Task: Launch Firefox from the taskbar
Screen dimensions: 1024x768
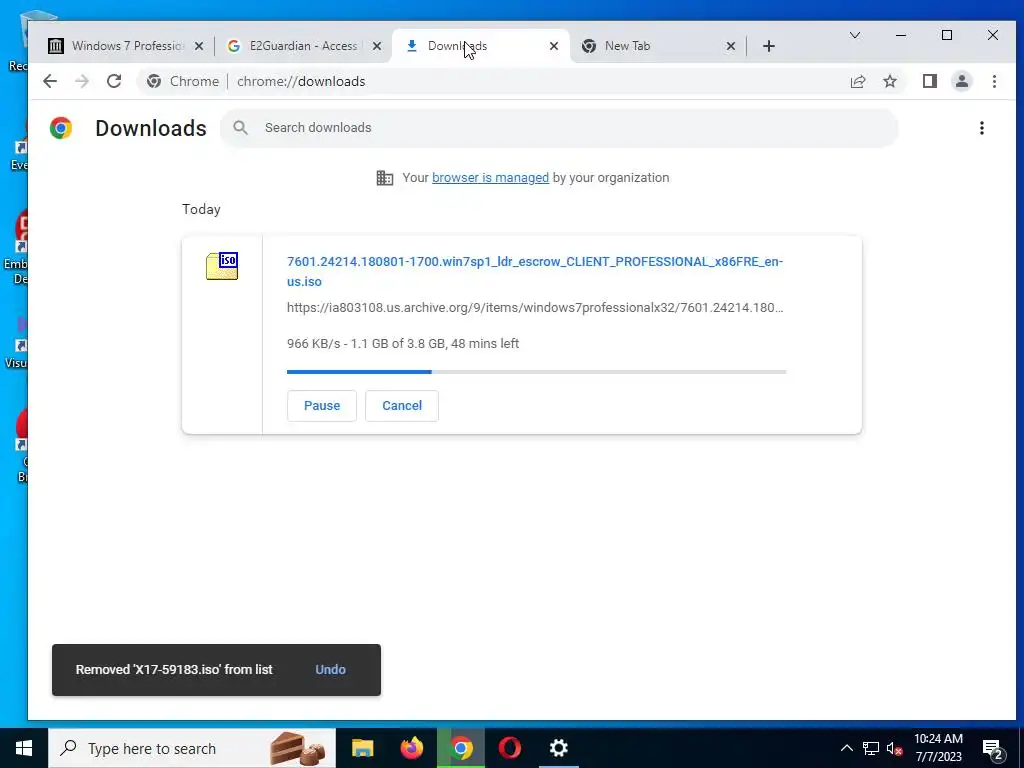Action: click(x=411, y=748)
